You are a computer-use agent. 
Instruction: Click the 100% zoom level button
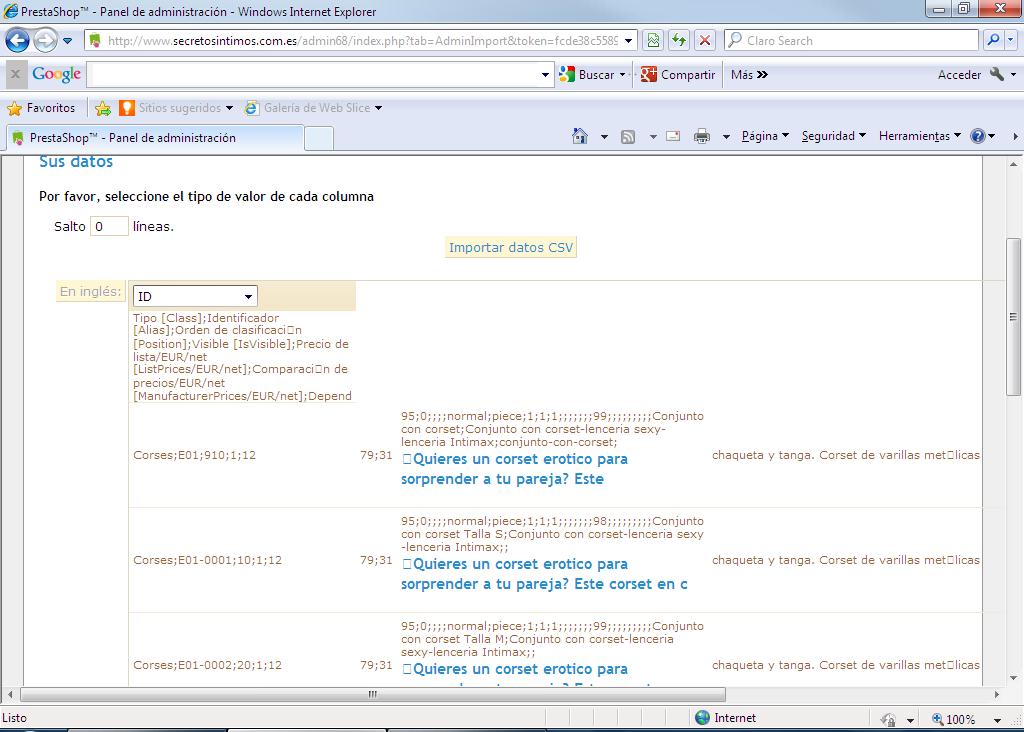953,719
